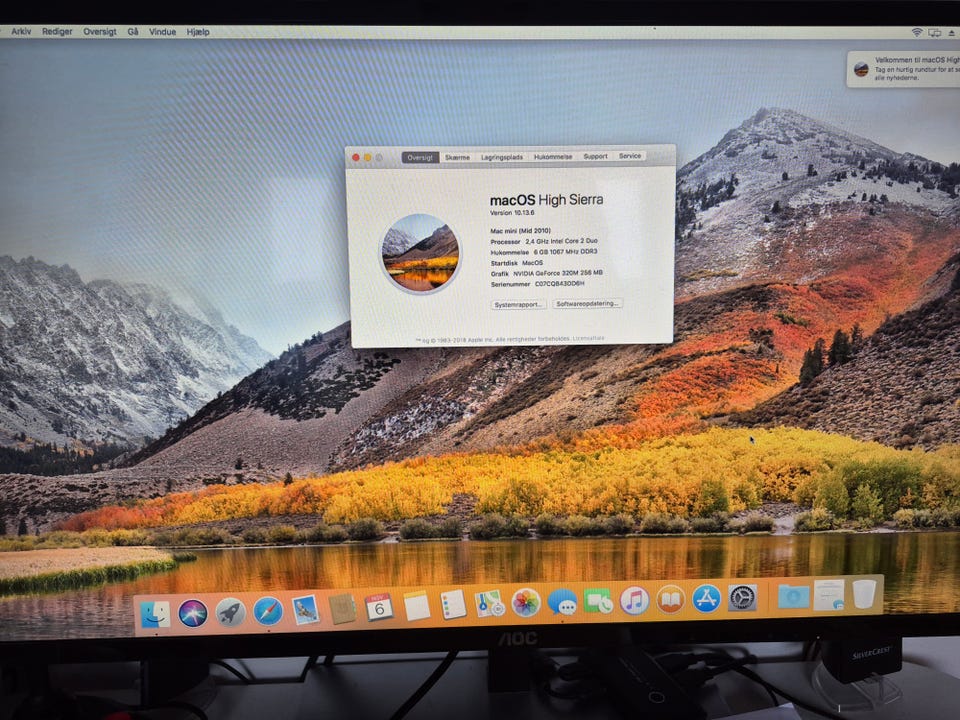Open Launchpad rocket icon
This screenshot has height=720, width=960.
click(230, 612)
